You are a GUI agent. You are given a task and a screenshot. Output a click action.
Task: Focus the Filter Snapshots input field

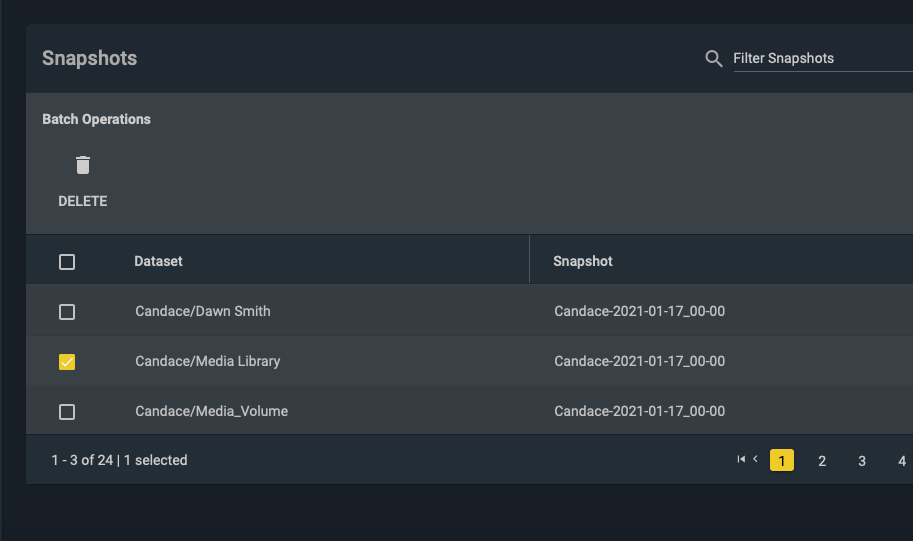(x=823, y=58)
